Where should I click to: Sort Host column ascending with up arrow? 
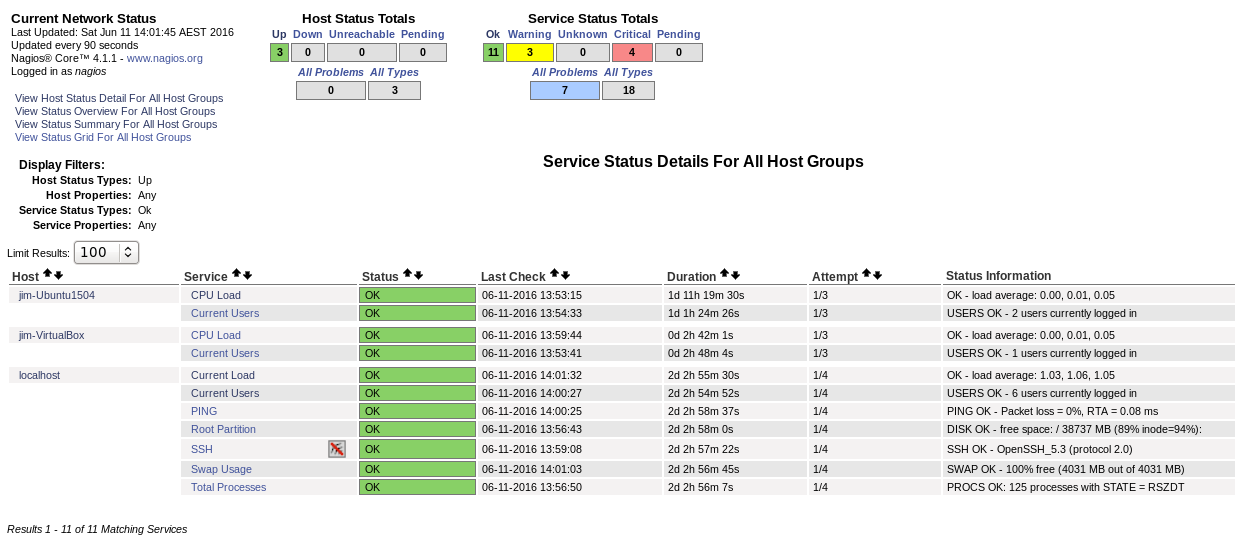[47, 275]
